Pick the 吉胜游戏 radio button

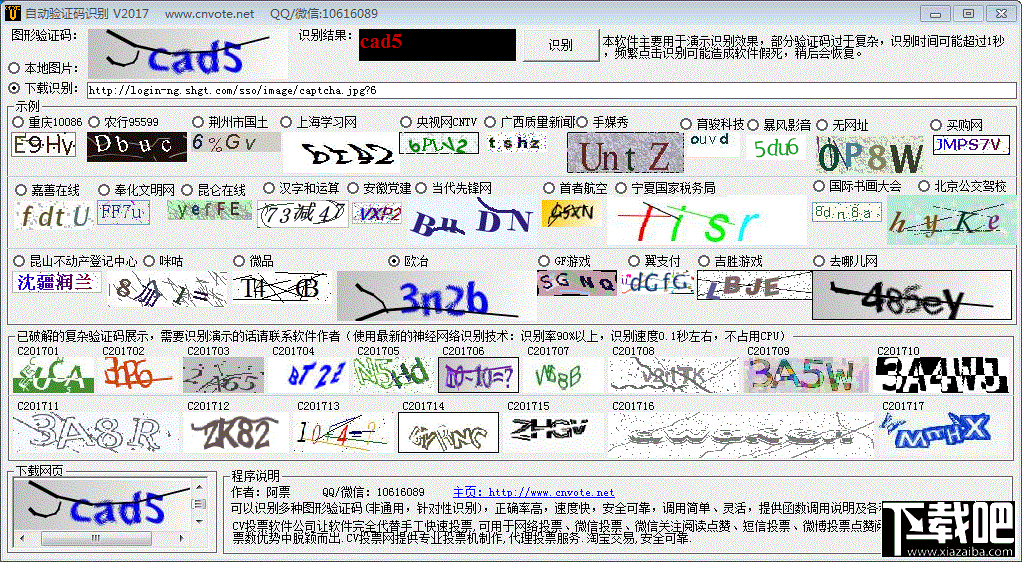(x=703, y=261)
